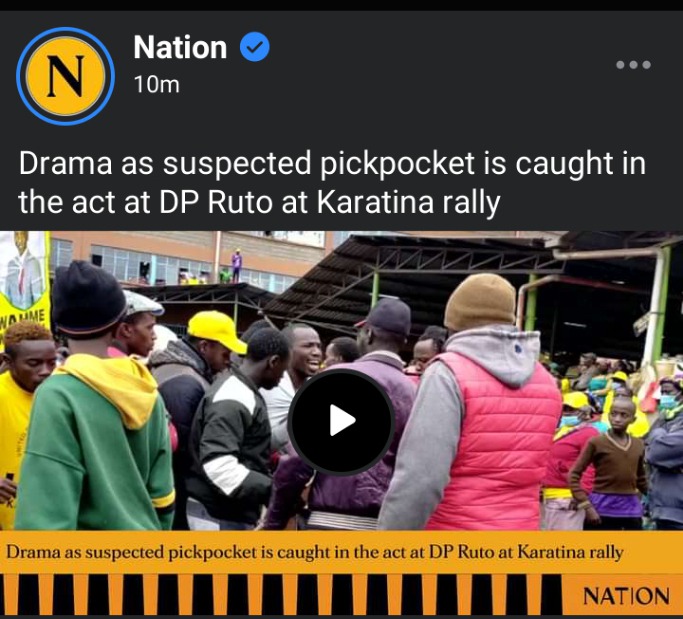The width and height of the screenshot is (683, 619).
Task: Click the NATION watermark logo in video
Action: (626, 595)
